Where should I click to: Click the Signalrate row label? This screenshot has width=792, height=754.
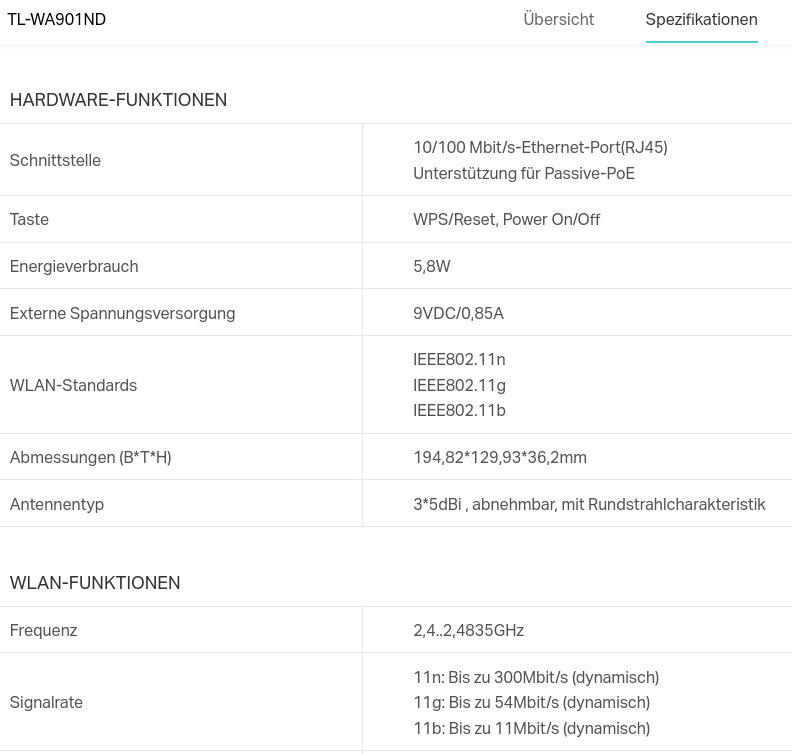pos(46,702)
